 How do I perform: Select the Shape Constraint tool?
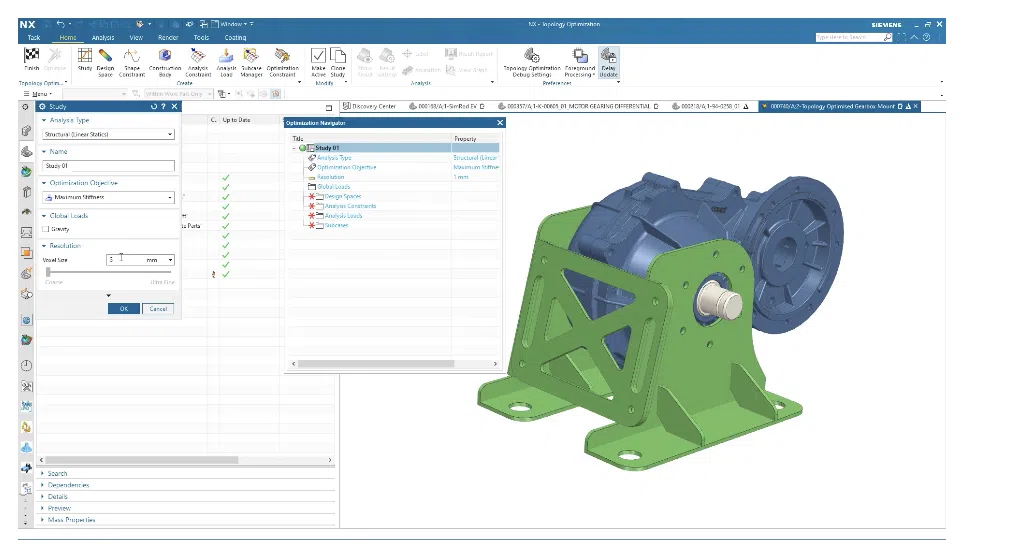[x=132, y=56]
